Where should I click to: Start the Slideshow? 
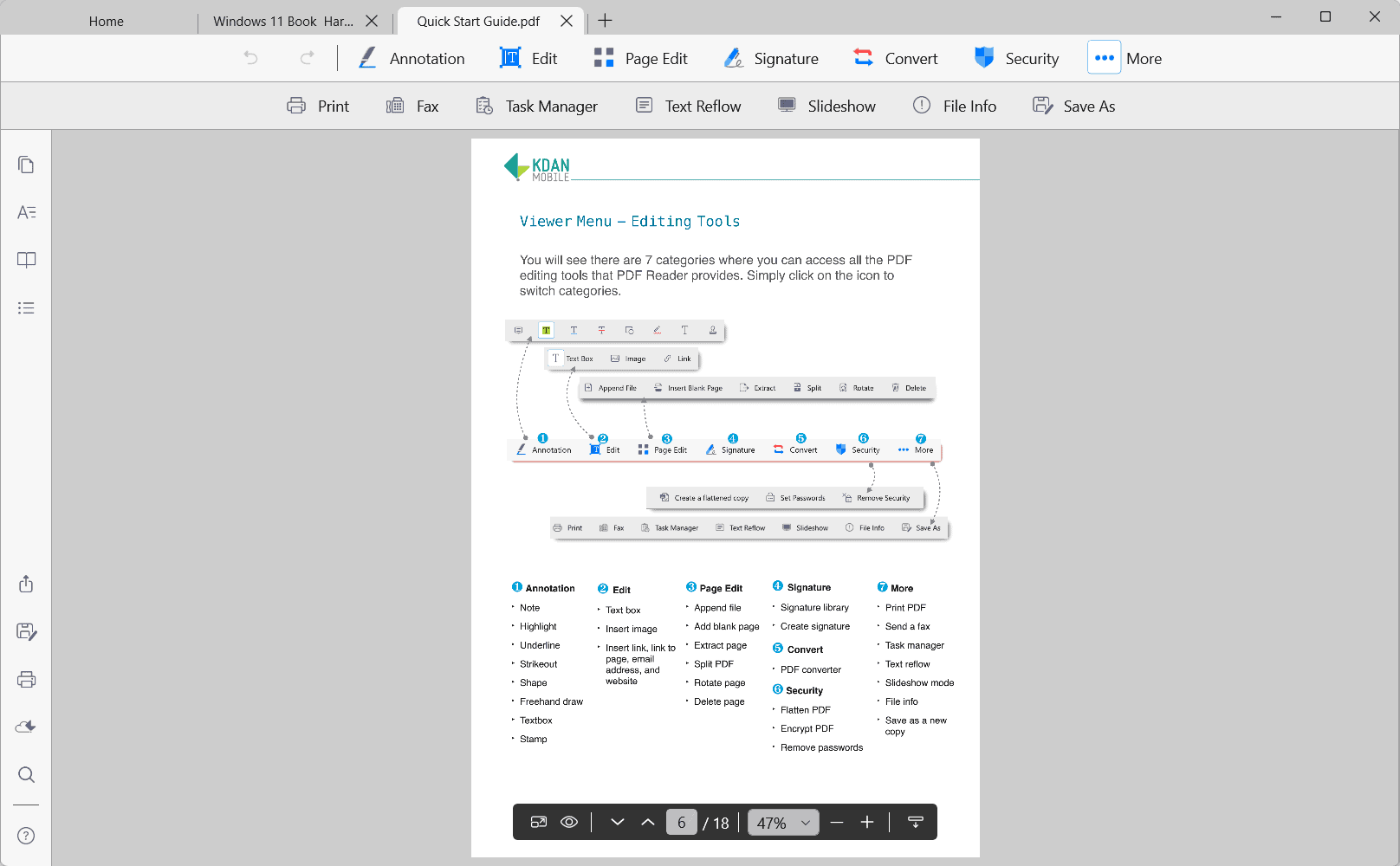coord(826,106)
